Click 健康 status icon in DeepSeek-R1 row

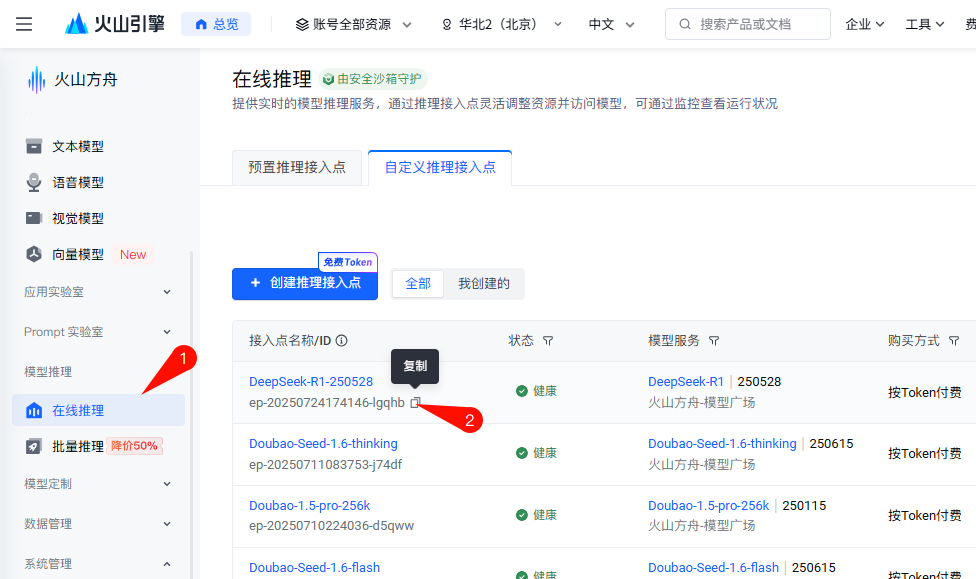522,391
